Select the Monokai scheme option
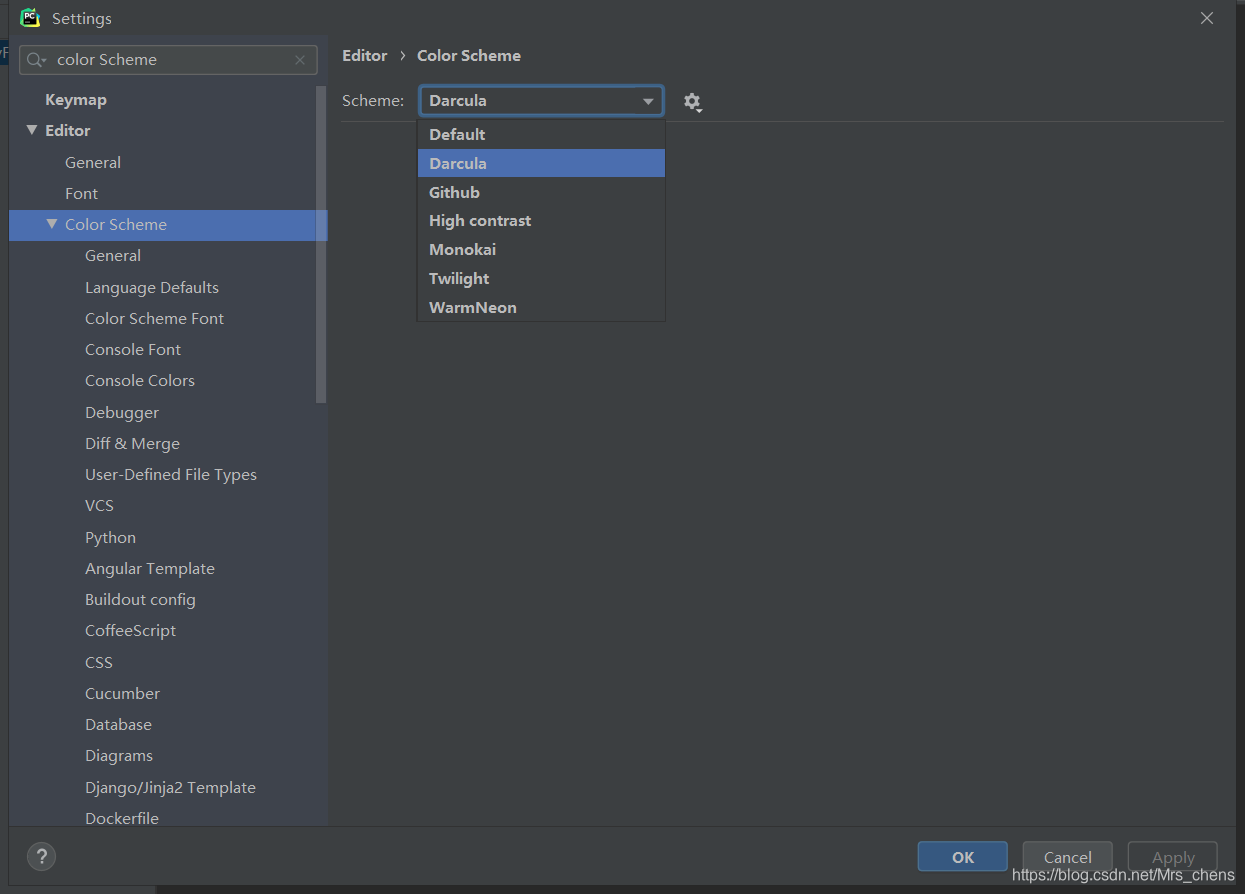The width and height of the screenshot is (1245, 894). pyautogui.click(x=541, y=250)
